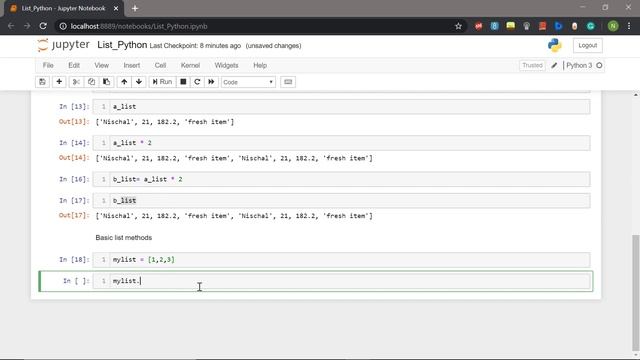The image size is (640, 360).
Task: Rename notebook via the List_Python title
Action: pyautogui.click(x=122, y=45)
